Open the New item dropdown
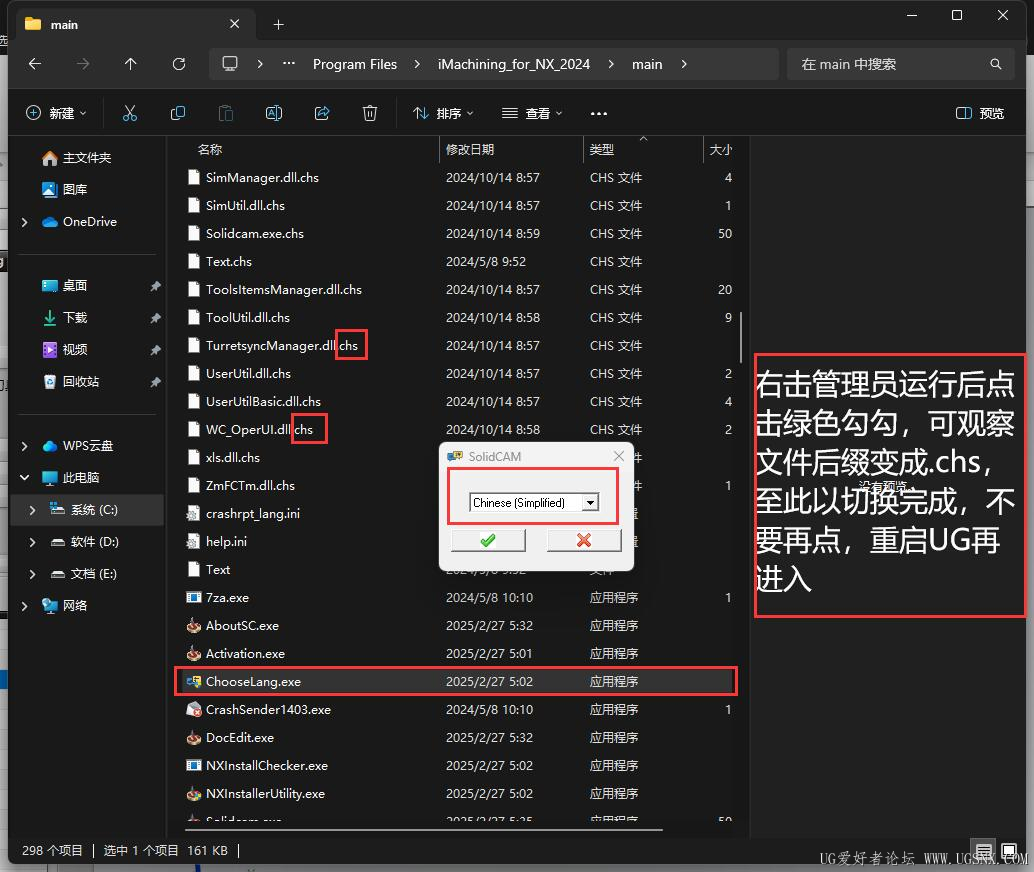Viewport: 1034px width, 872px height. [56, 113]
